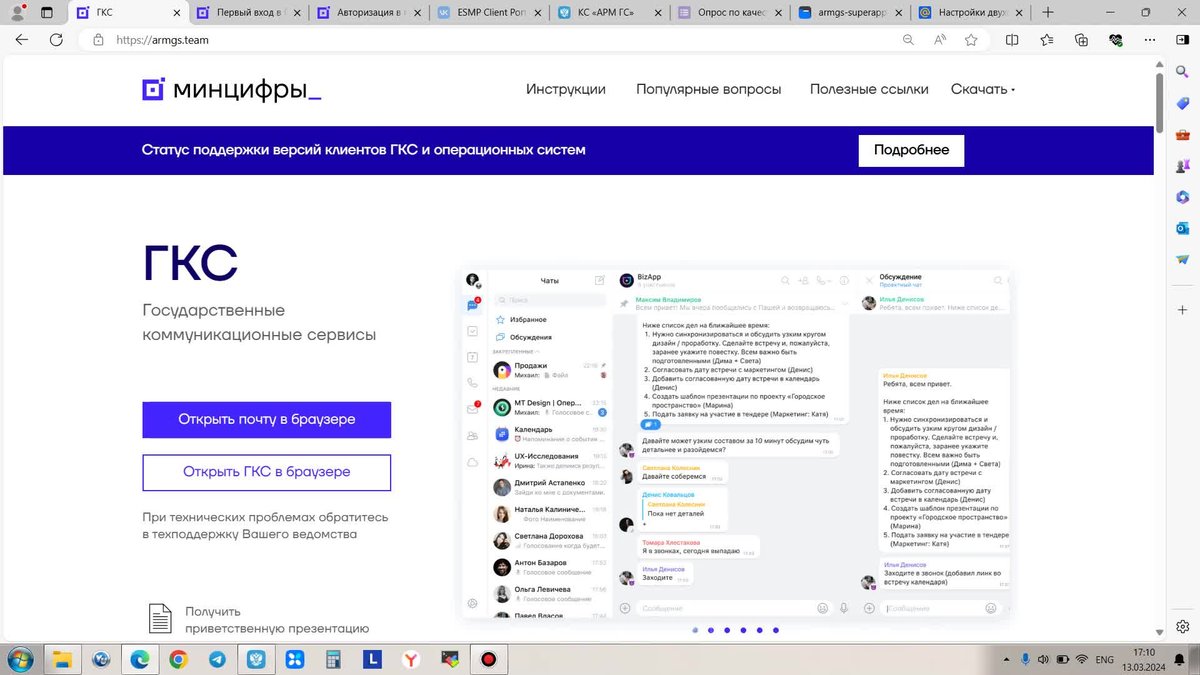Open Tools briefcase in Edge sidebar

coord(1182,135)
